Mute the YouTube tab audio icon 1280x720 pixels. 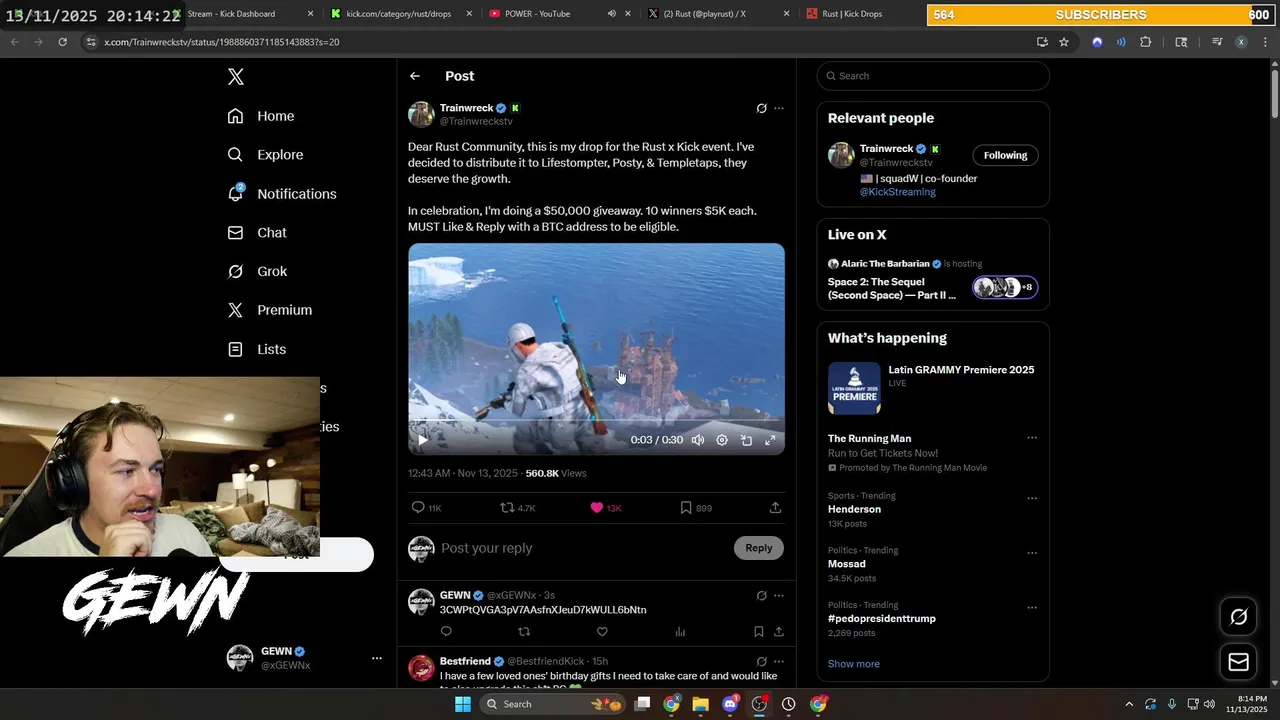coord(611,14)
